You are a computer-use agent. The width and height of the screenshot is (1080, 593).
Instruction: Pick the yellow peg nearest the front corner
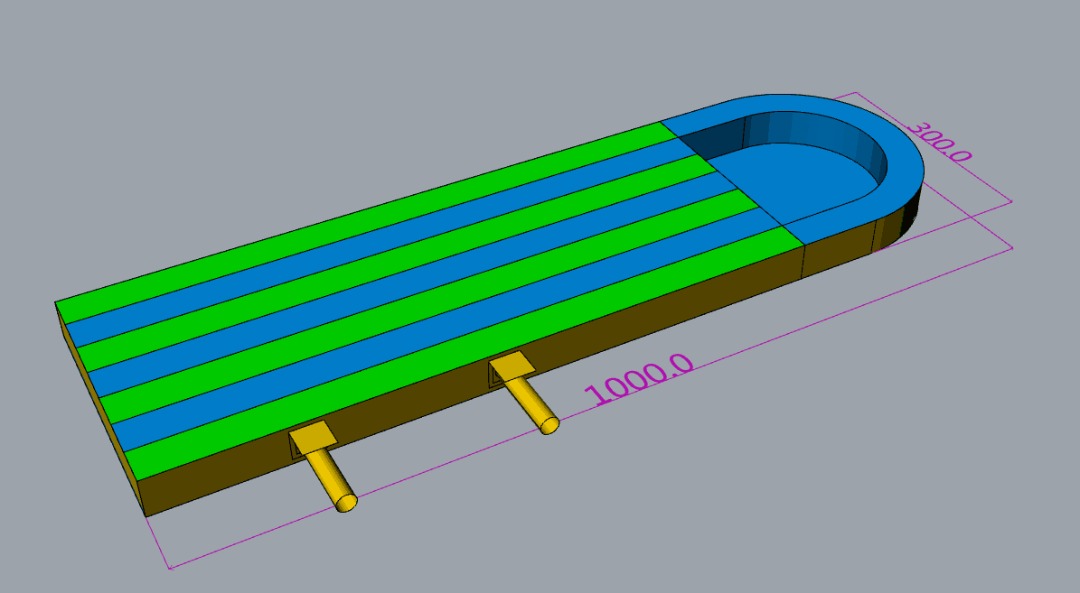tap(323, 468)
